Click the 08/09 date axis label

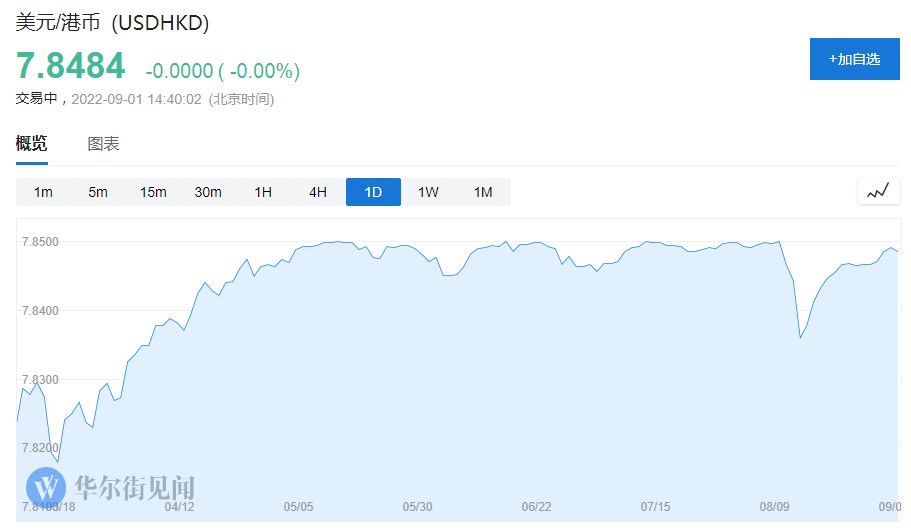(775, 507)
